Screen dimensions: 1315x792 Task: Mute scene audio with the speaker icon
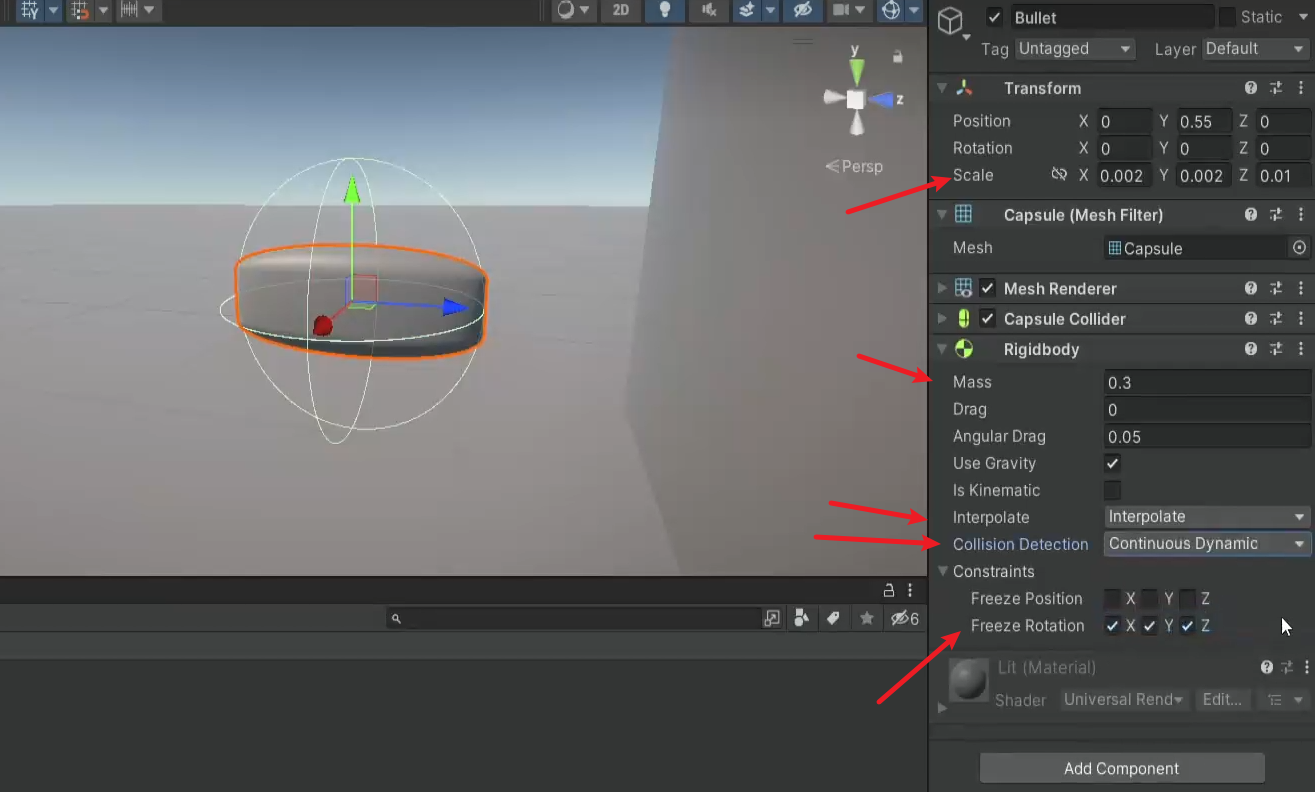709,11
